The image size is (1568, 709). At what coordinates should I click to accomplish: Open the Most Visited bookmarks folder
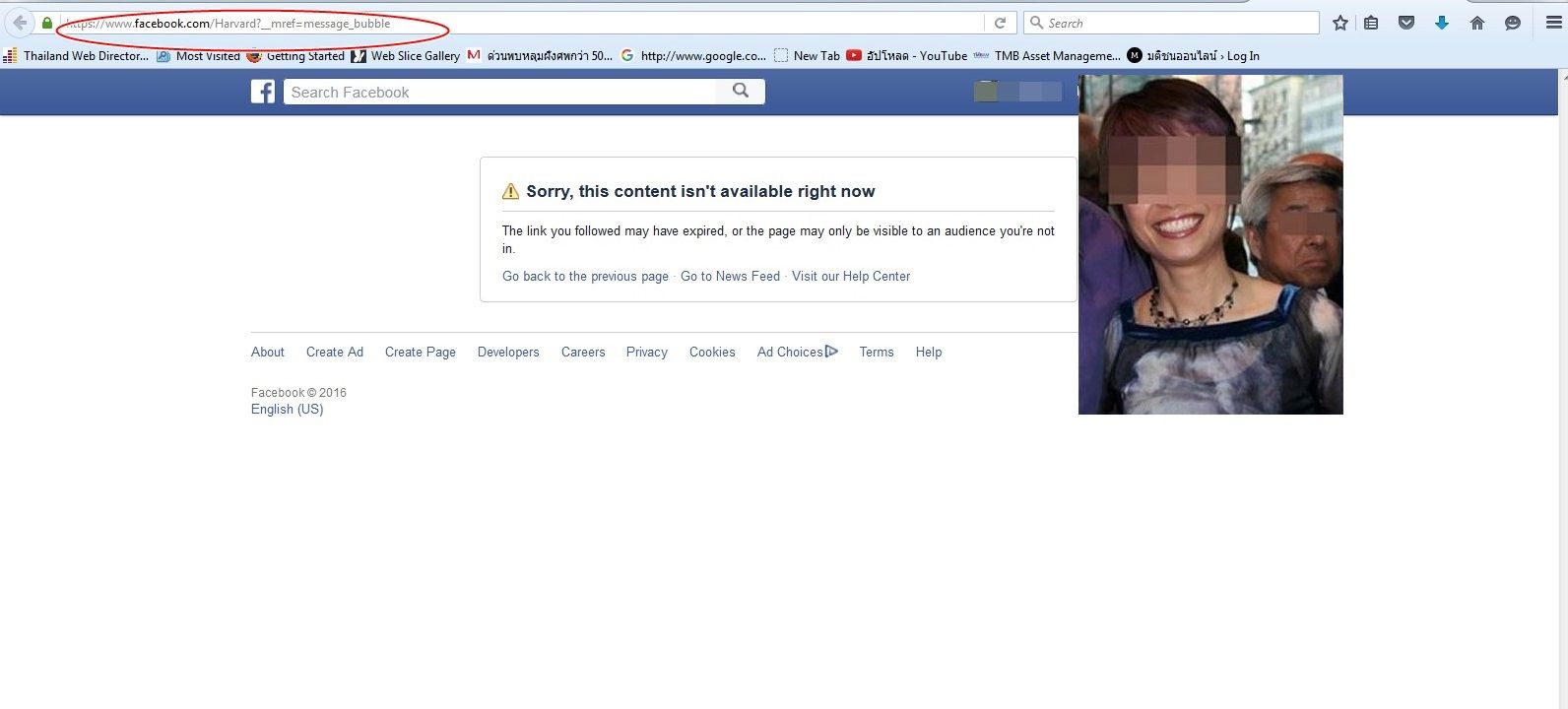(198, 56)
